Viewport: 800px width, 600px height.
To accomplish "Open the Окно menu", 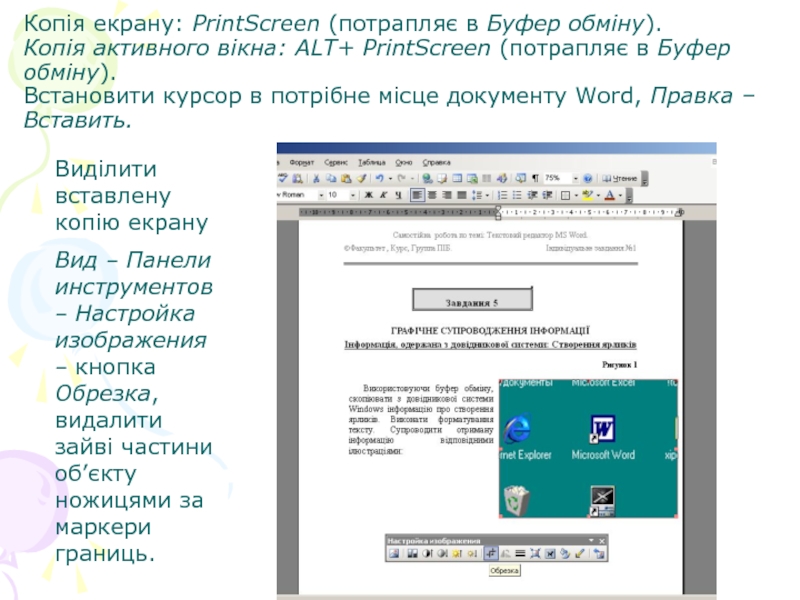I will pyautogui.click(x=404, y=163).
